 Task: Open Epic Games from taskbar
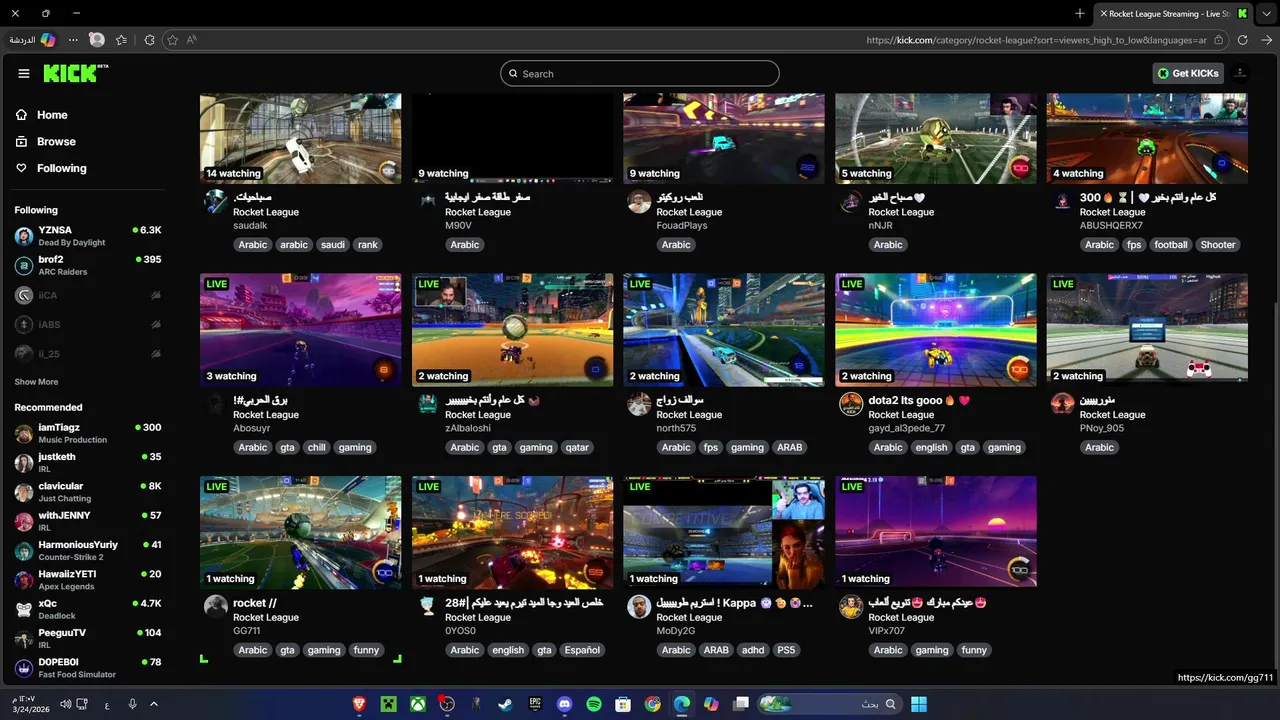[535, 704]
